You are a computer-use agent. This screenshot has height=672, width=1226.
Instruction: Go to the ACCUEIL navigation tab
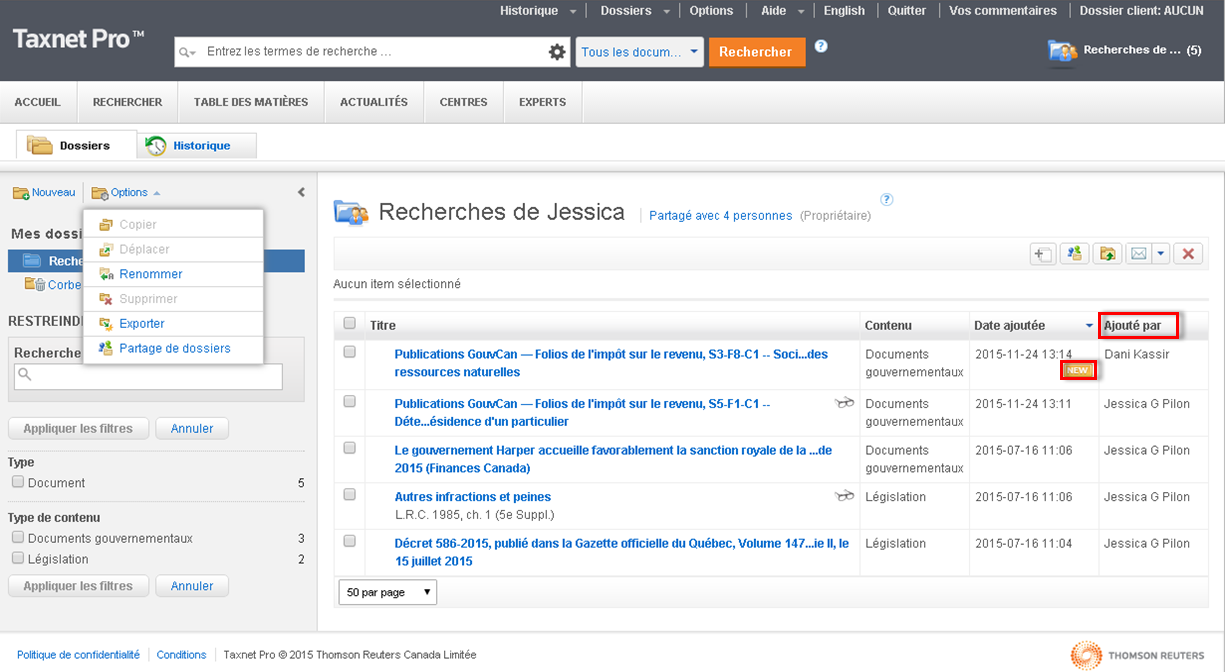[38, 102]
